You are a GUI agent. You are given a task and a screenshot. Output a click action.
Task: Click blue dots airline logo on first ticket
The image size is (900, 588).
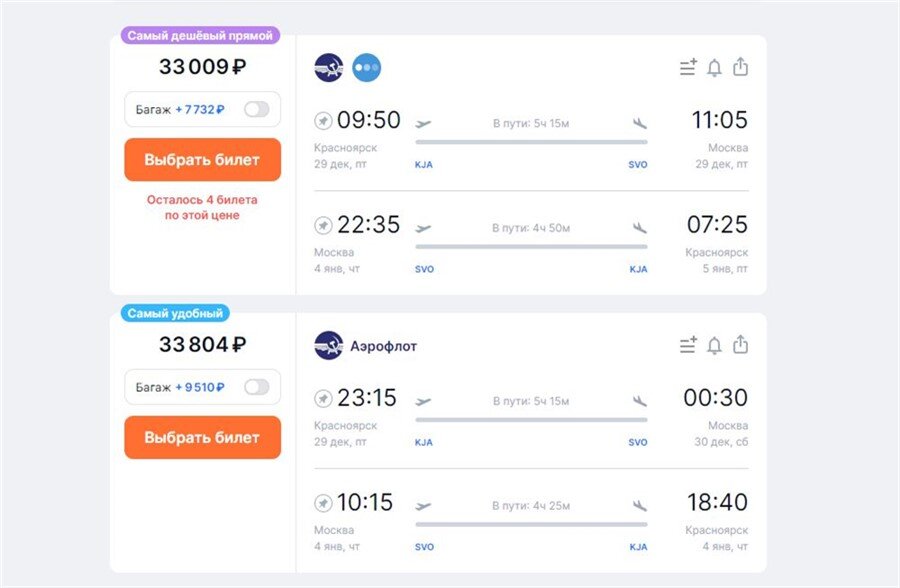tap(366, 68)
